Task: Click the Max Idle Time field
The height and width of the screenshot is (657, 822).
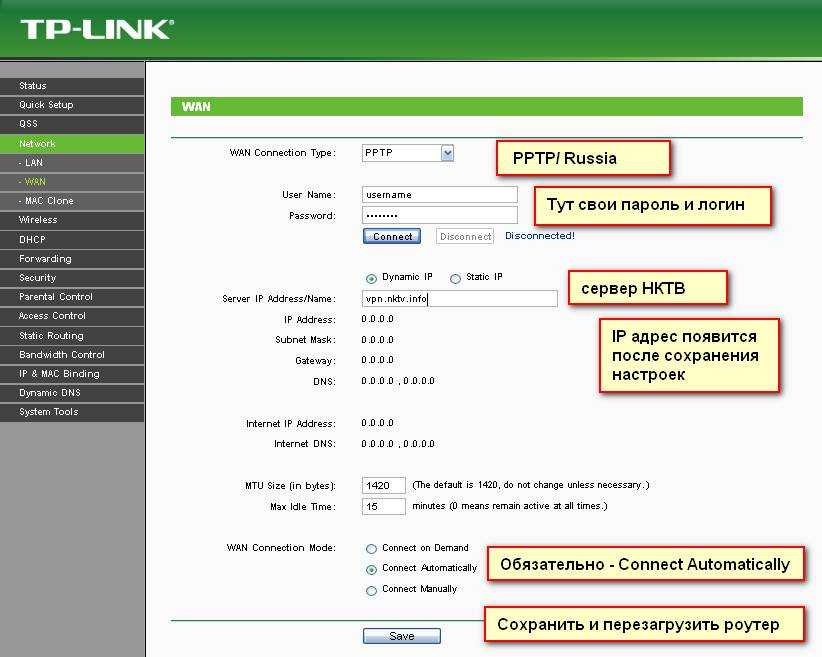Action: pos(384,507)
